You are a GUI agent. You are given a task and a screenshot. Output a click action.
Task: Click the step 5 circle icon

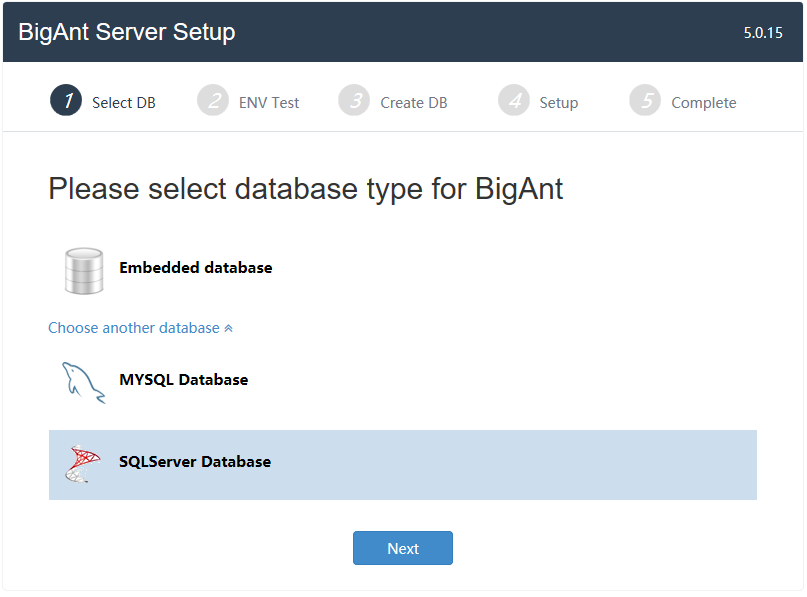click(645, 100)
